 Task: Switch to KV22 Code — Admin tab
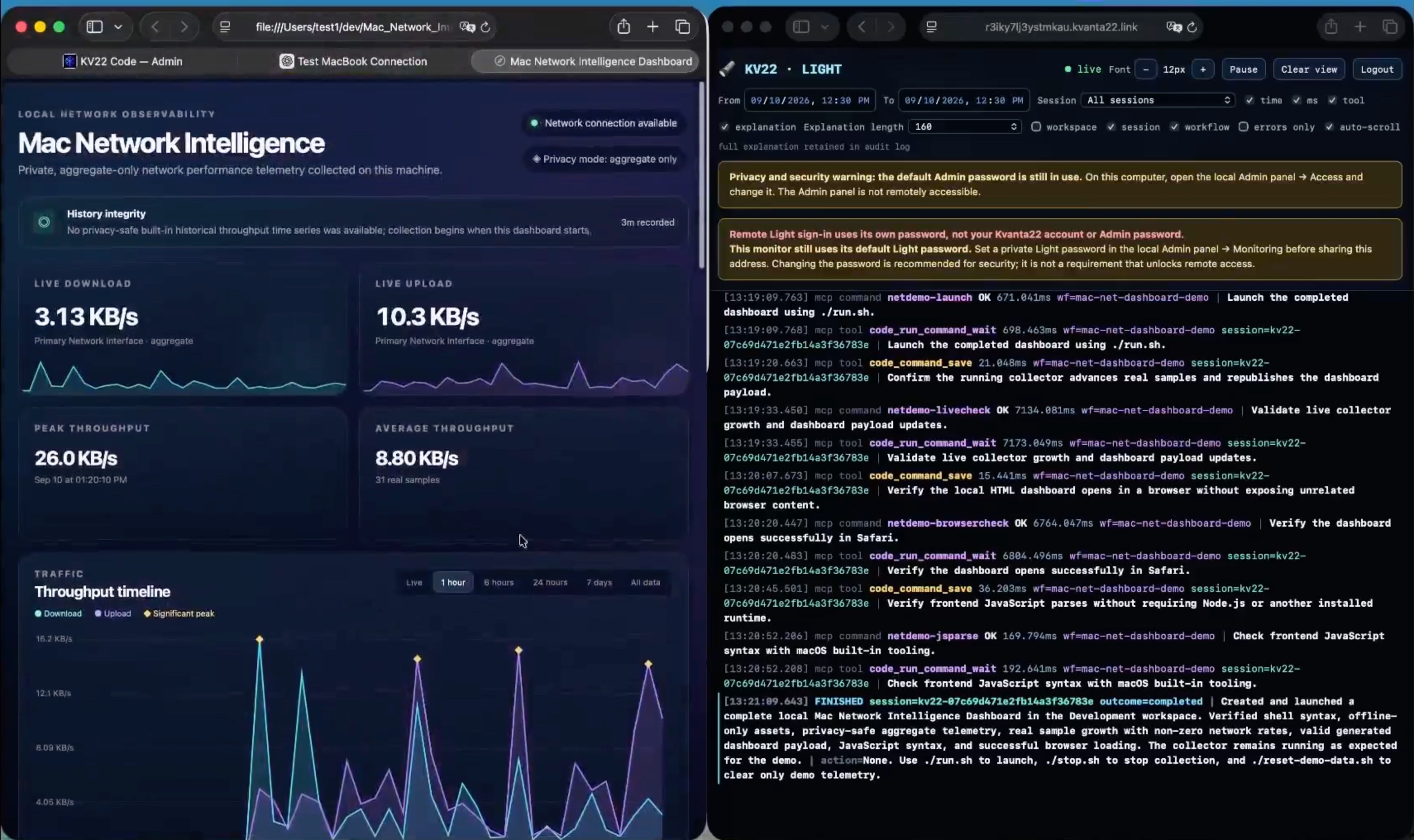(122, 61)
